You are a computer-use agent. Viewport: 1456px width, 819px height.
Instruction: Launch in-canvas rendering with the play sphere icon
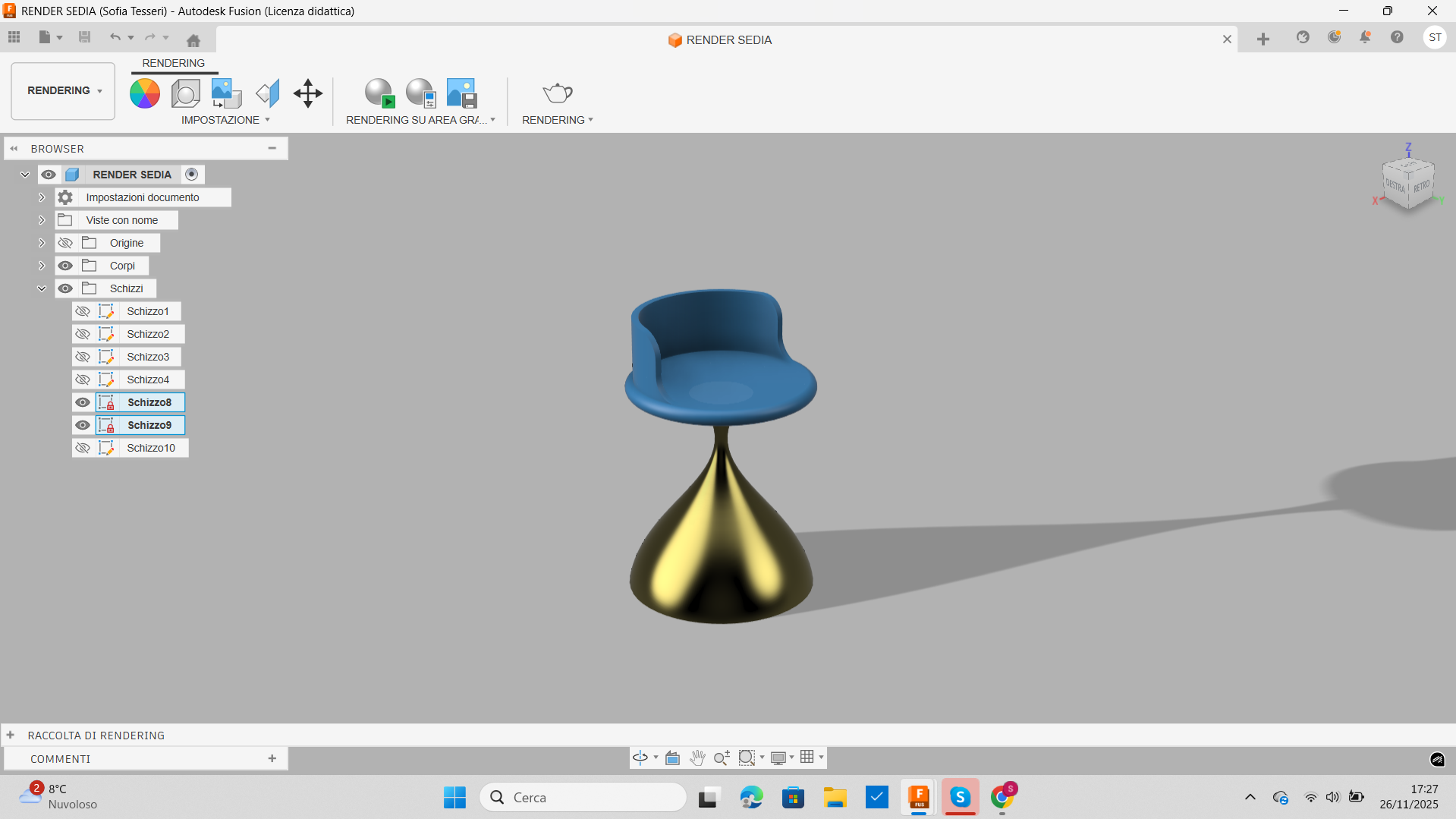[379, 93]
